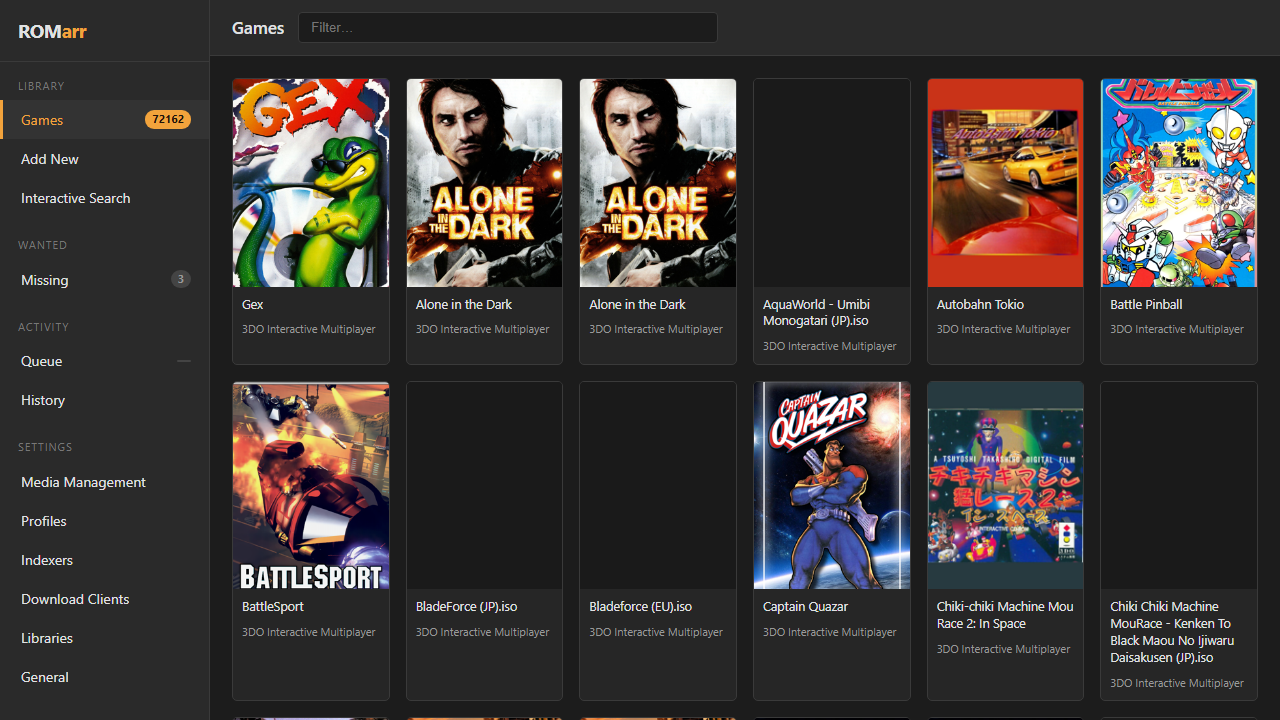Click the 3DO Interactive Multiplayer label under Gex

[309, 329]
